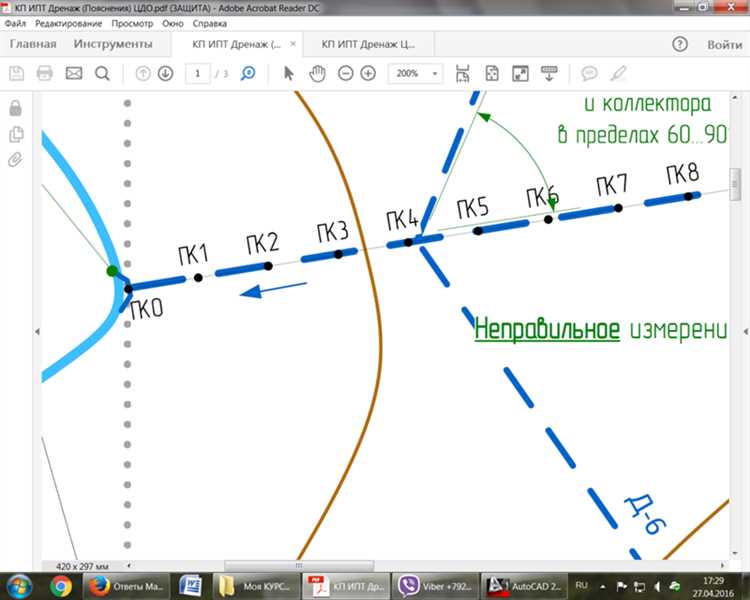Click the zoom in plus button
750x600 pixels.
point(368,73)
